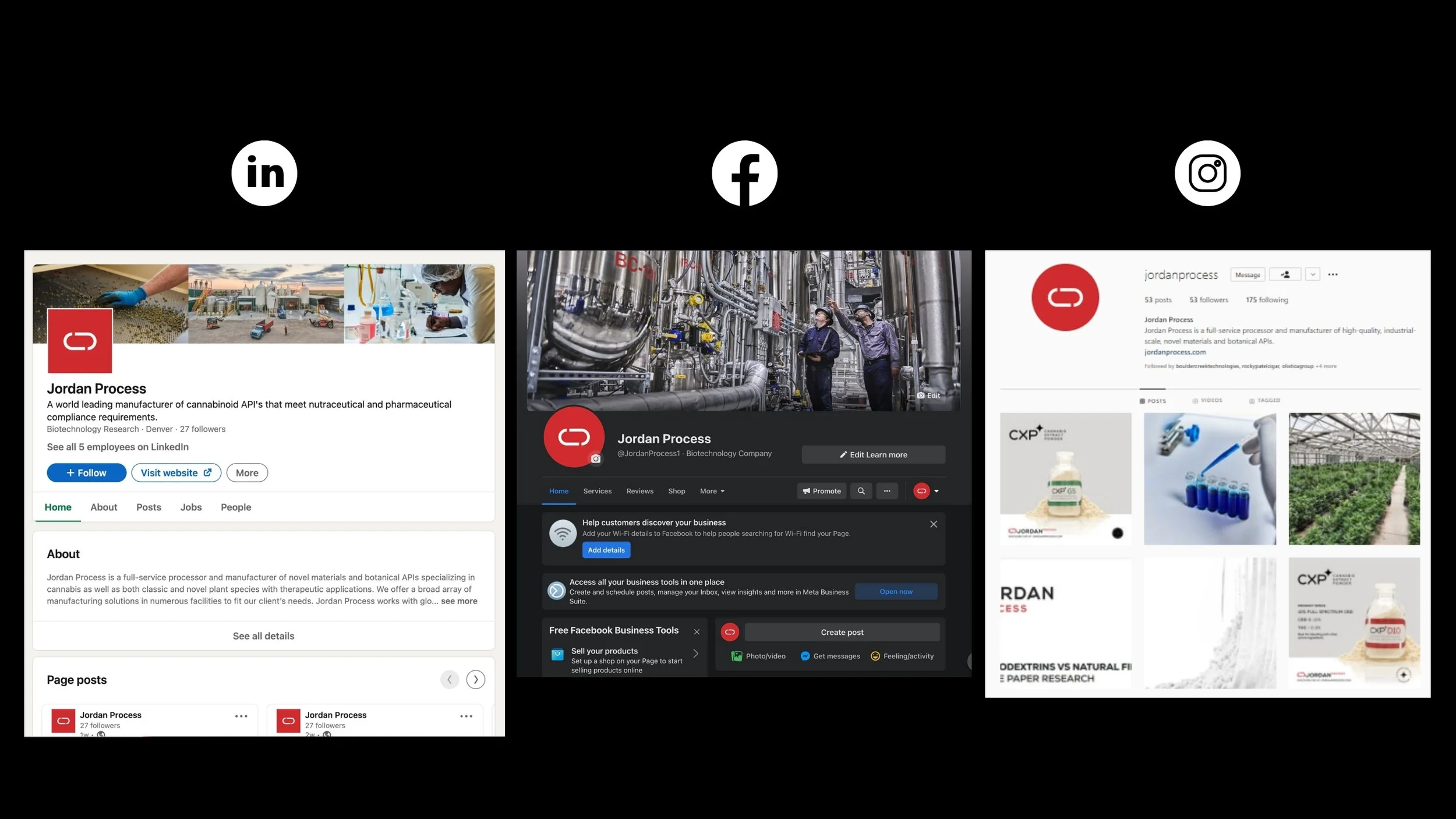This screenshot has height=819, width=1456.
Task: Click the Promote button on Facebook page
Action: coord(821,491)
